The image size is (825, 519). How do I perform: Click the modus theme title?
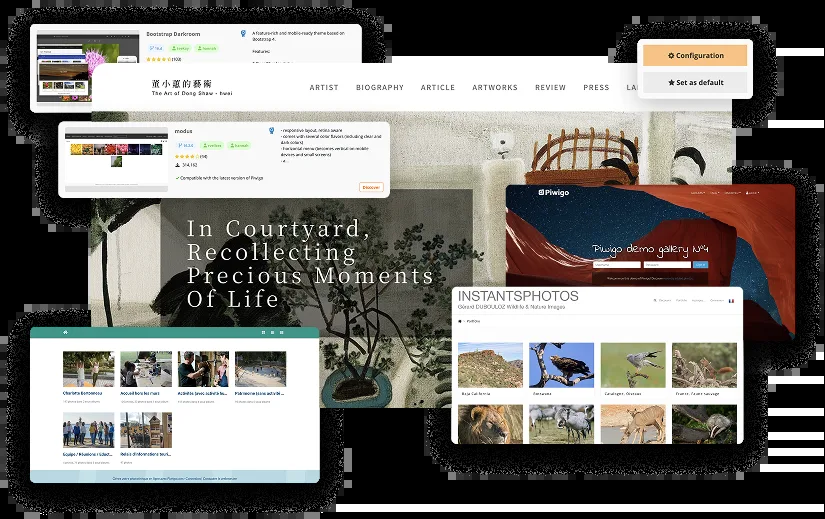click(x=184, y=131)
